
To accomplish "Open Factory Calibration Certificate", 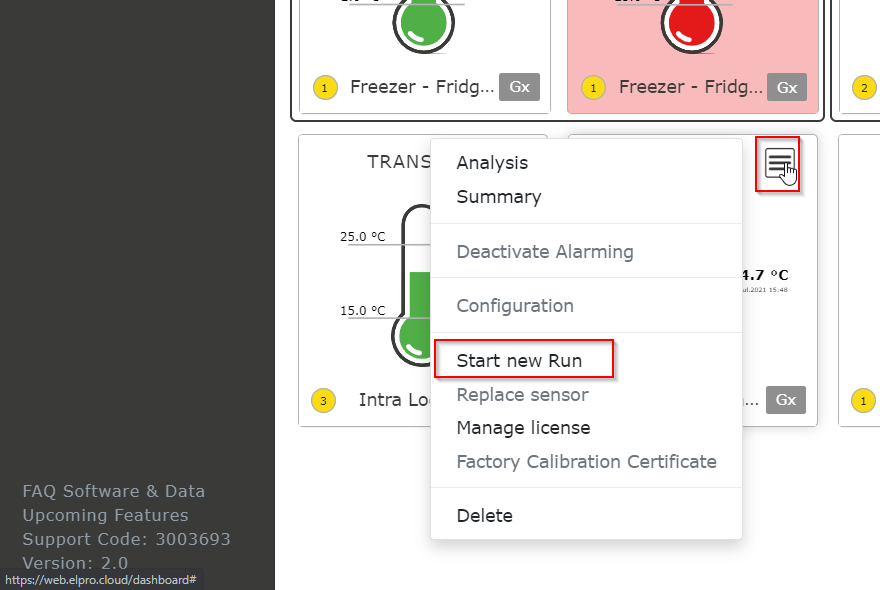I will [586, 462].
